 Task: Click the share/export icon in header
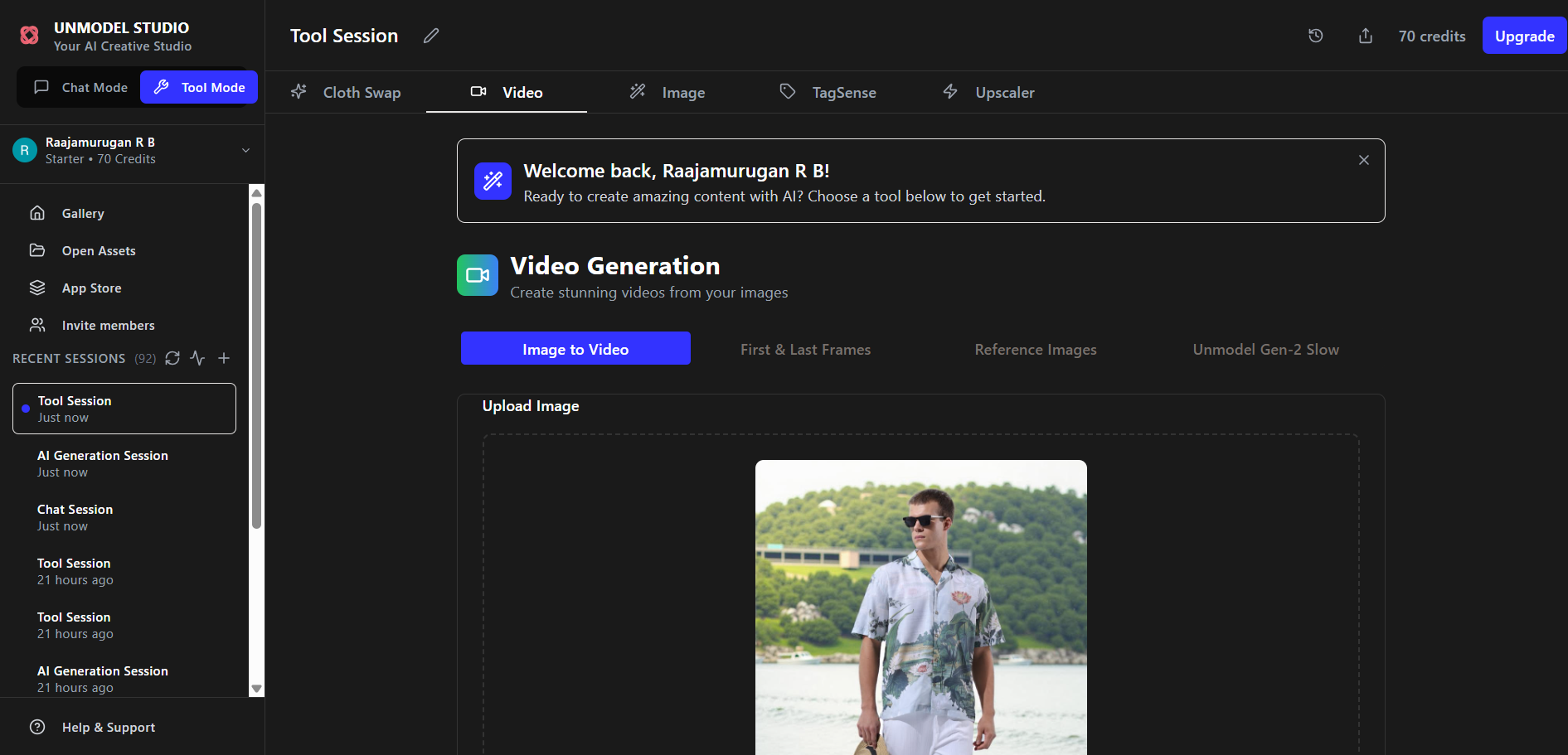1365,36
